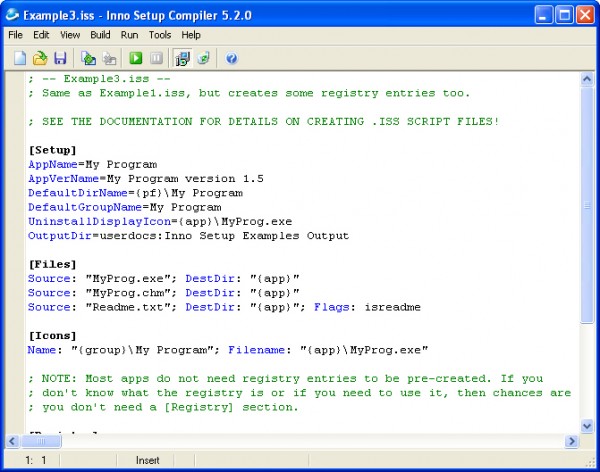Click the horizontal scrollbar right arrow

pyautogui.click(x=571, y=441)
